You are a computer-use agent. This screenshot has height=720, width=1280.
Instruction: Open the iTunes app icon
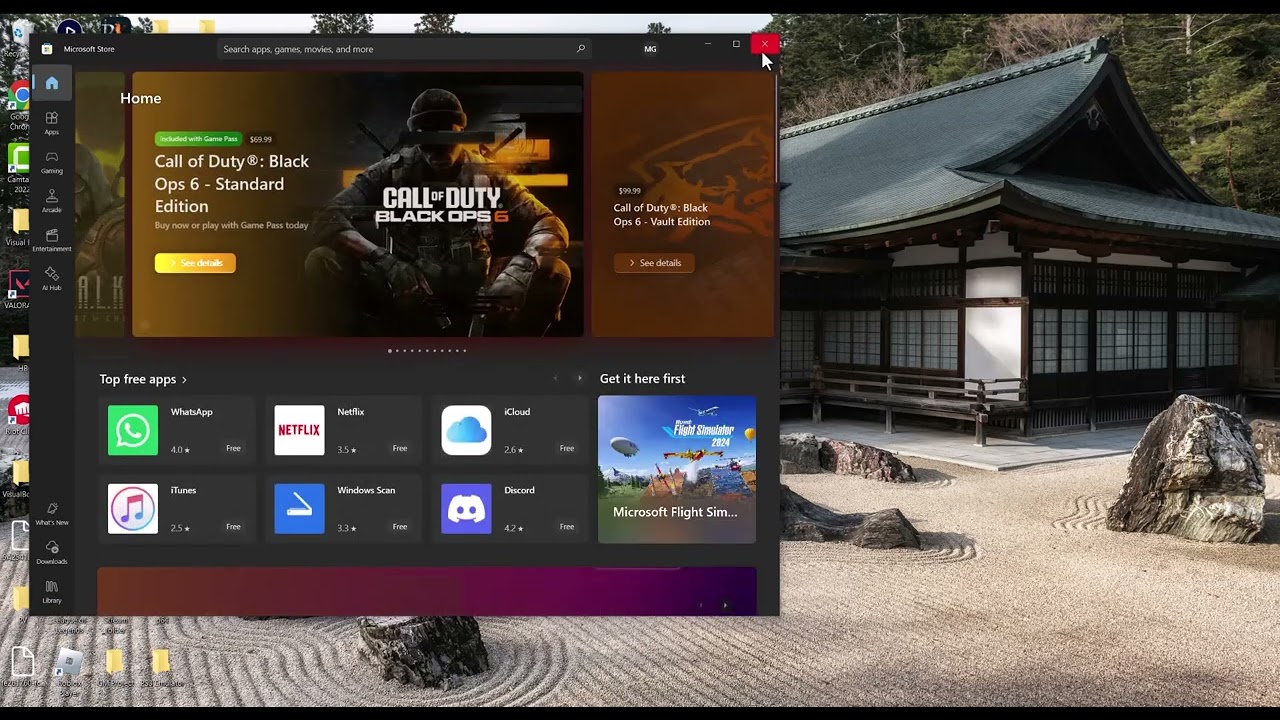tap(133, 508)
